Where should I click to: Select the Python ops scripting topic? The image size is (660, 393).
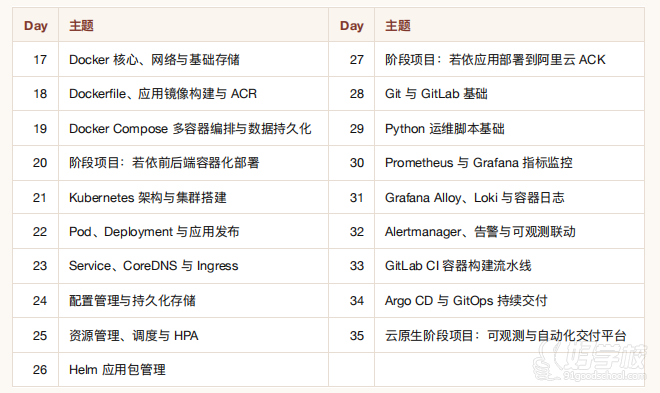[x=444, y=128]
